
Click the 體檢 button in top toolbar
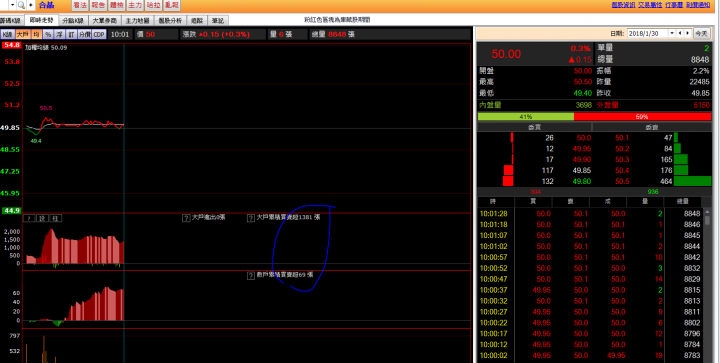click(117, 6)
